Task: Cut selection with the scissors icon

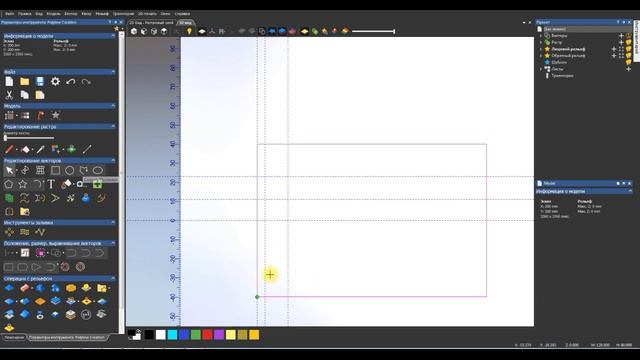Action: [x=9, y=95]
